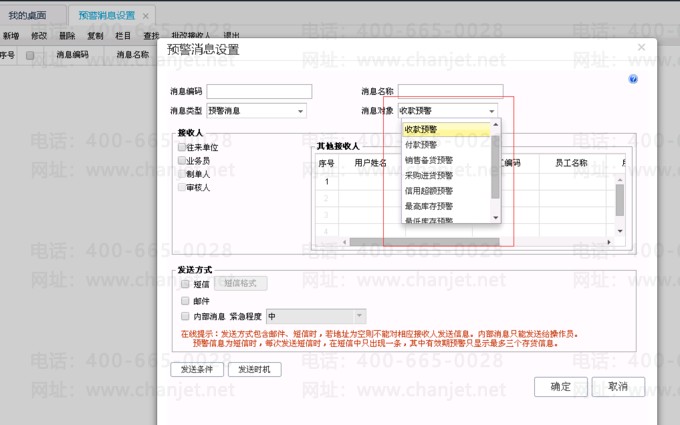This screenshot has width=680, height=425.
Task: Choose 信用超额预警 from the dropdown list
Action: tap(447, 191)
